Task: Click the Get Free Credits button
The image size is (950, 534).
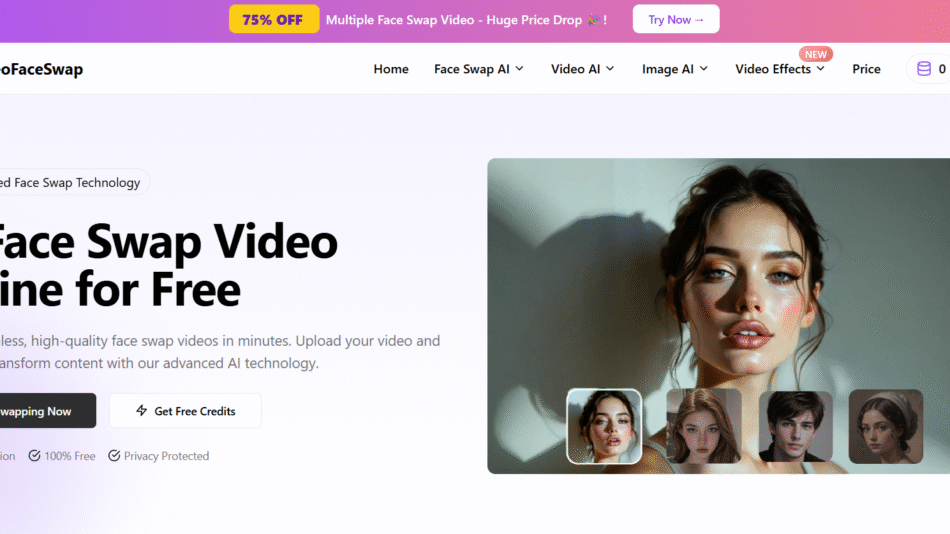Action: [x=185, y=411]
